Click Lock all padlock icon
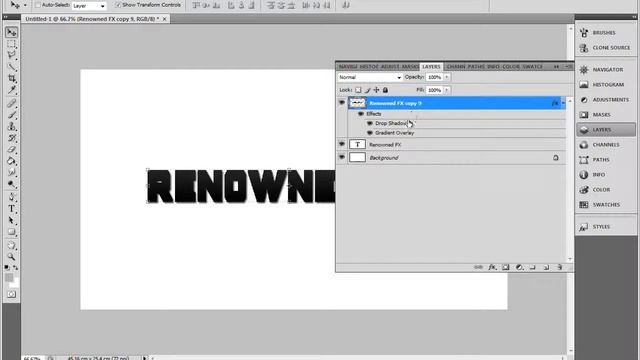 [x=385, y=90]
